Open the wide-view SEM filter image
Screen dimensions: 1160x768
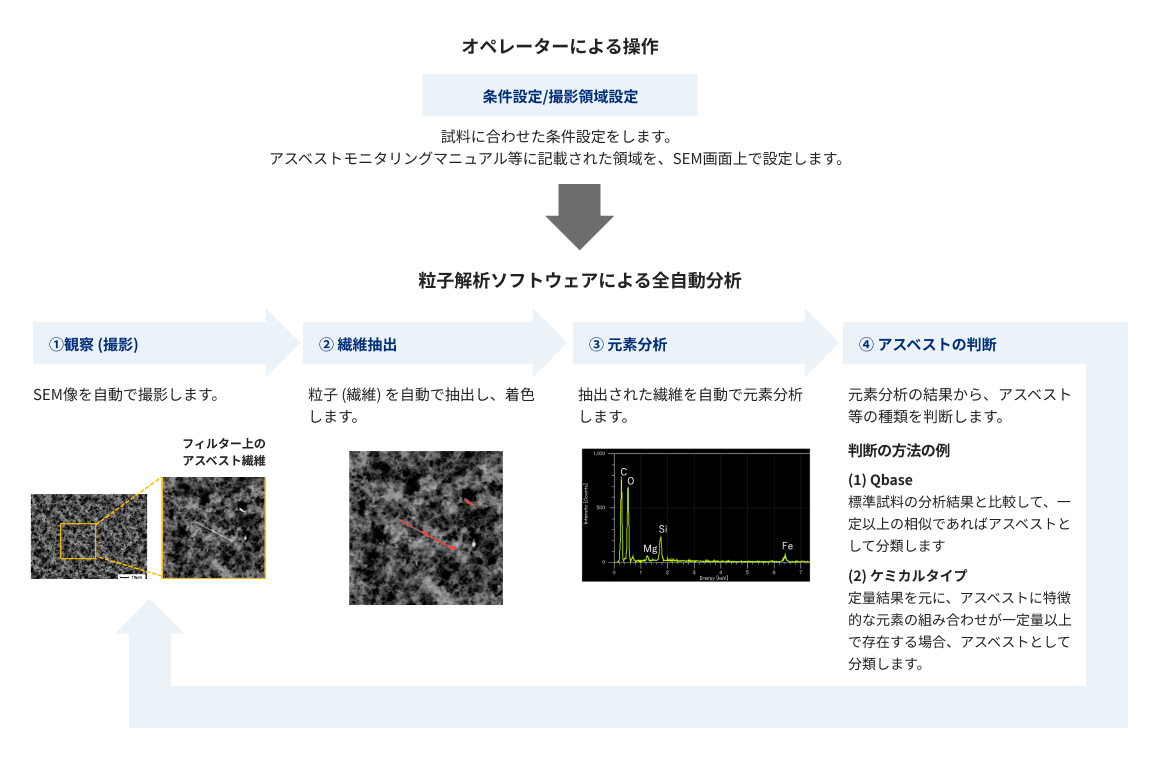click(x=88, y=535)
